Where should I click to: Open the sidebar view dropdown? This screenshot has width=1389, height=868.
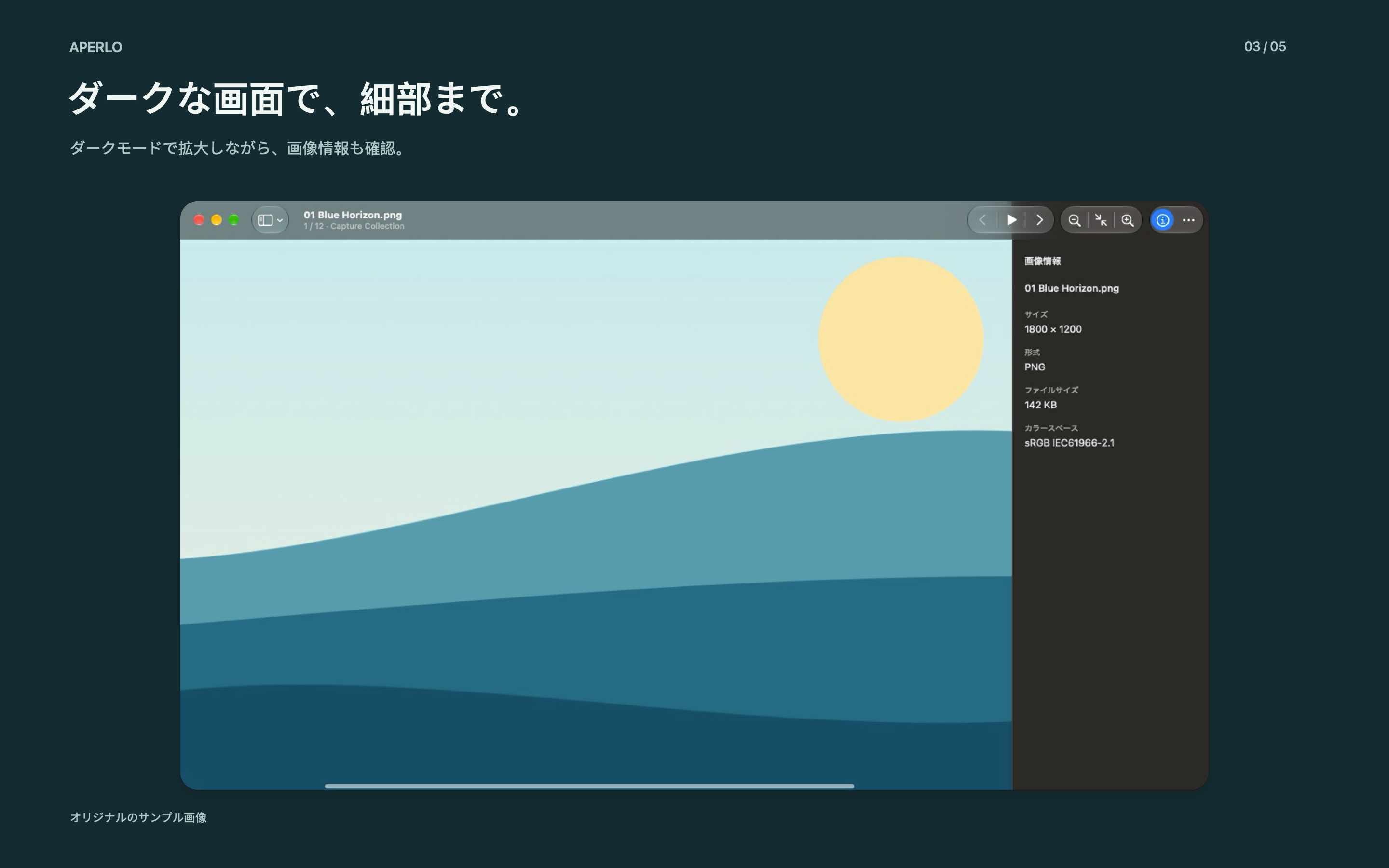(271, 220)
